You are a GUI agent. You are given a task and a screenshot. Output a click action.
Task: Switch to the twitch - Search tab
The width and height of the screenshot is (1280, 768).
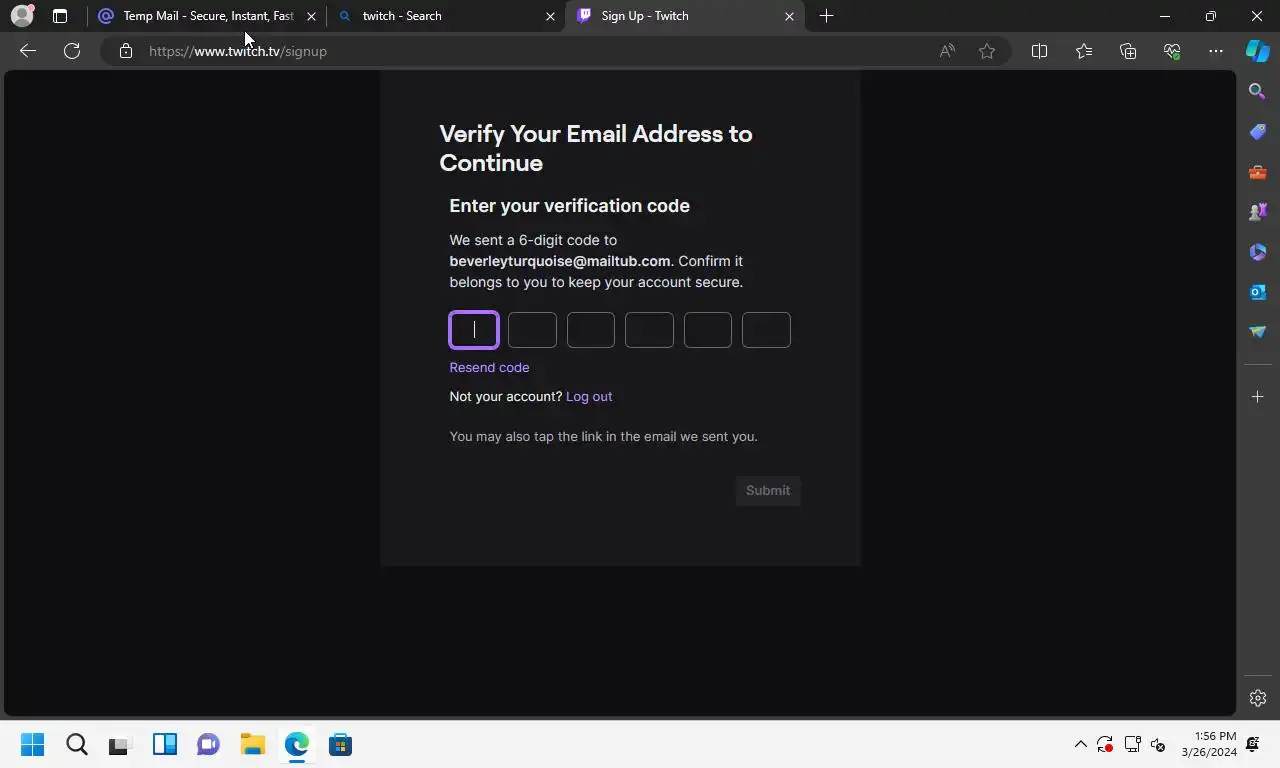pos(447,16)
